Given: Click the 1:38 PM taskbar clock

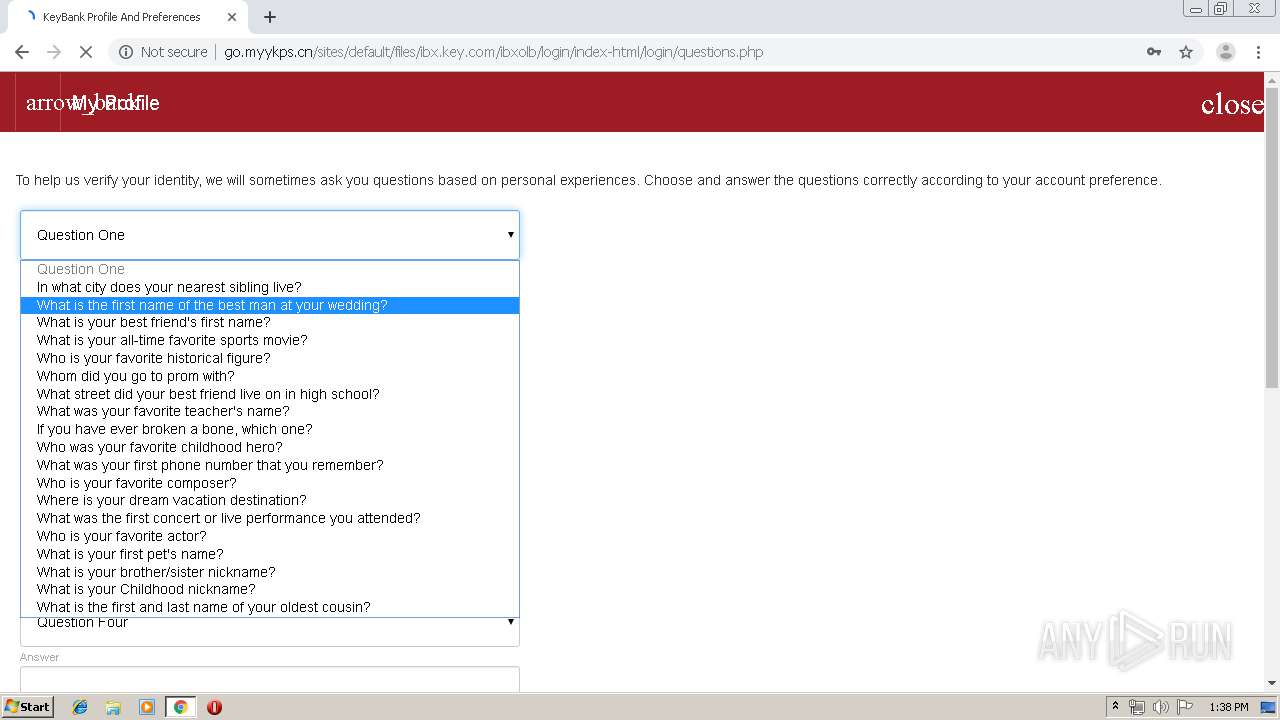Looking at the screenshot, I should (x=1229, y=707).
